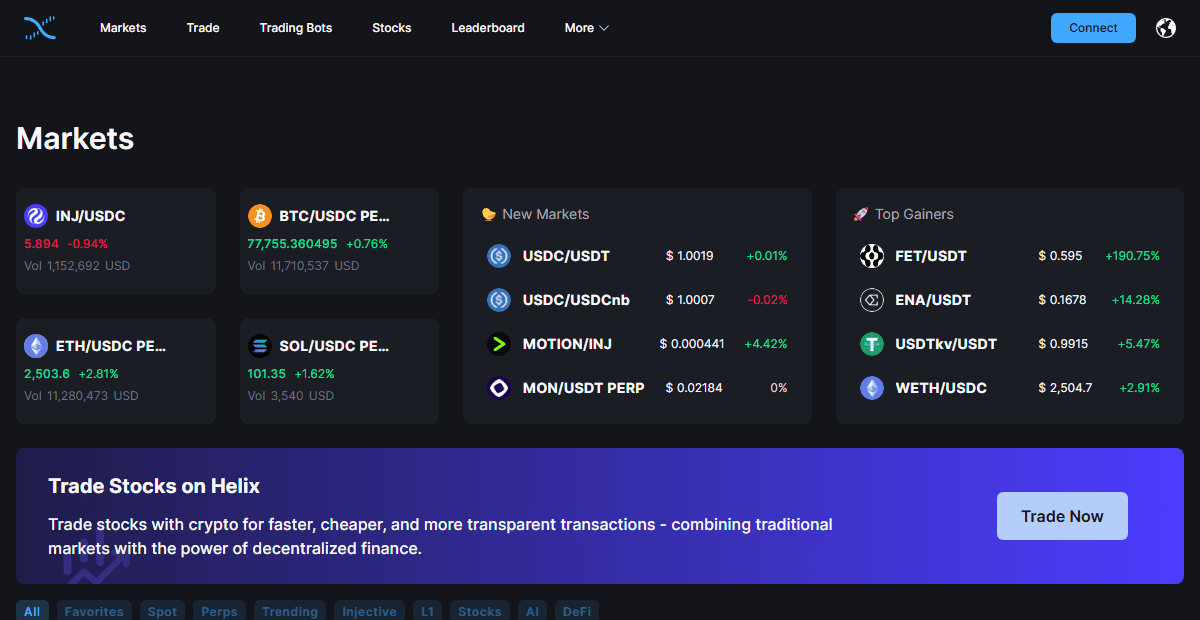This screenshot has height=620, width=1200.
Task: Open the INJ/USDC market card
Action: click(x=116, y=241)
